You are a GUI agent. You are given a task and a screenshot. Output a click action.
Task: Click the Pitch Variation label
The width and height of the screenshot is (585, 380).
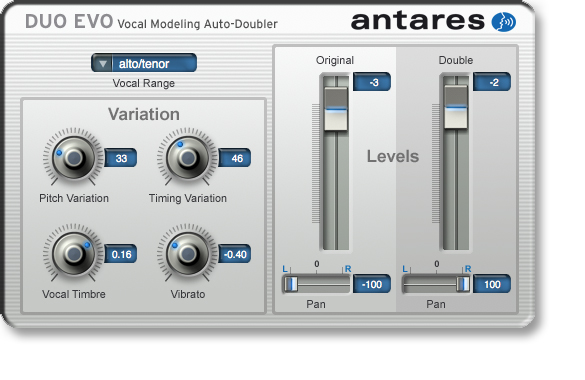(74, 198)
